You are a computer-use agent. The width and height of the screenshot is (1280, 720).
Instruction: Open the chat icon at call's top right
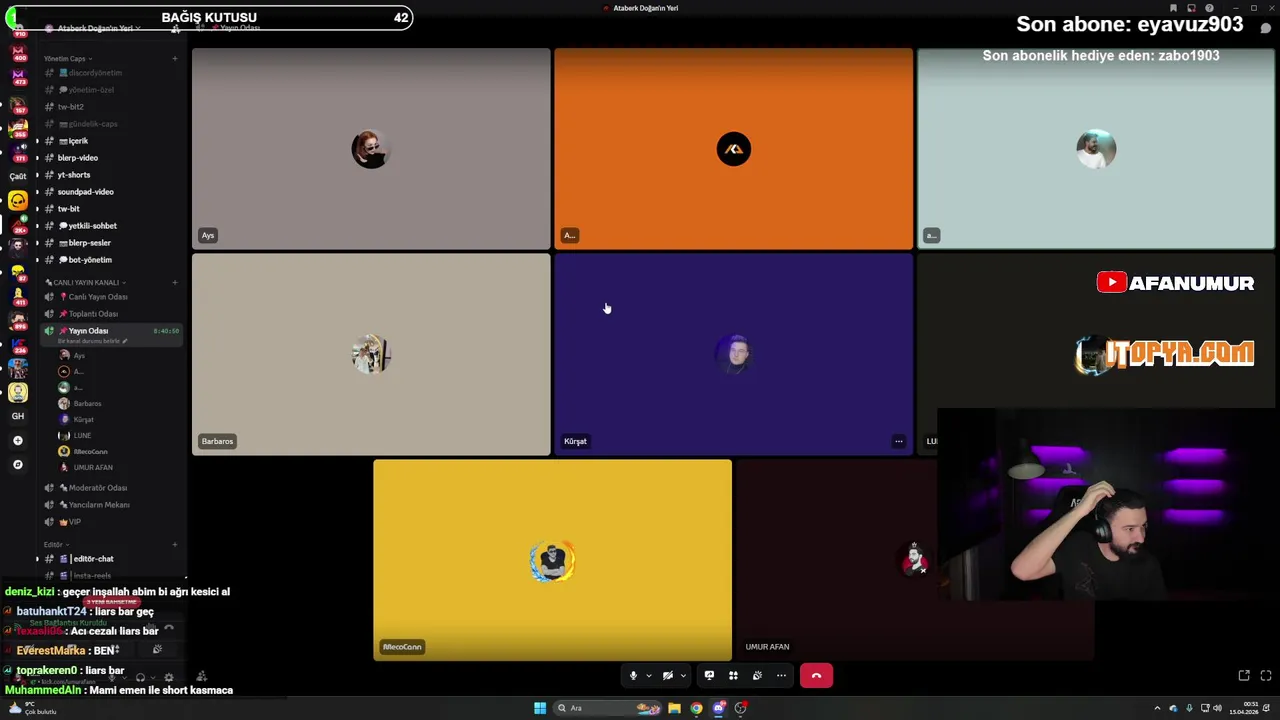click(1266, 28)
